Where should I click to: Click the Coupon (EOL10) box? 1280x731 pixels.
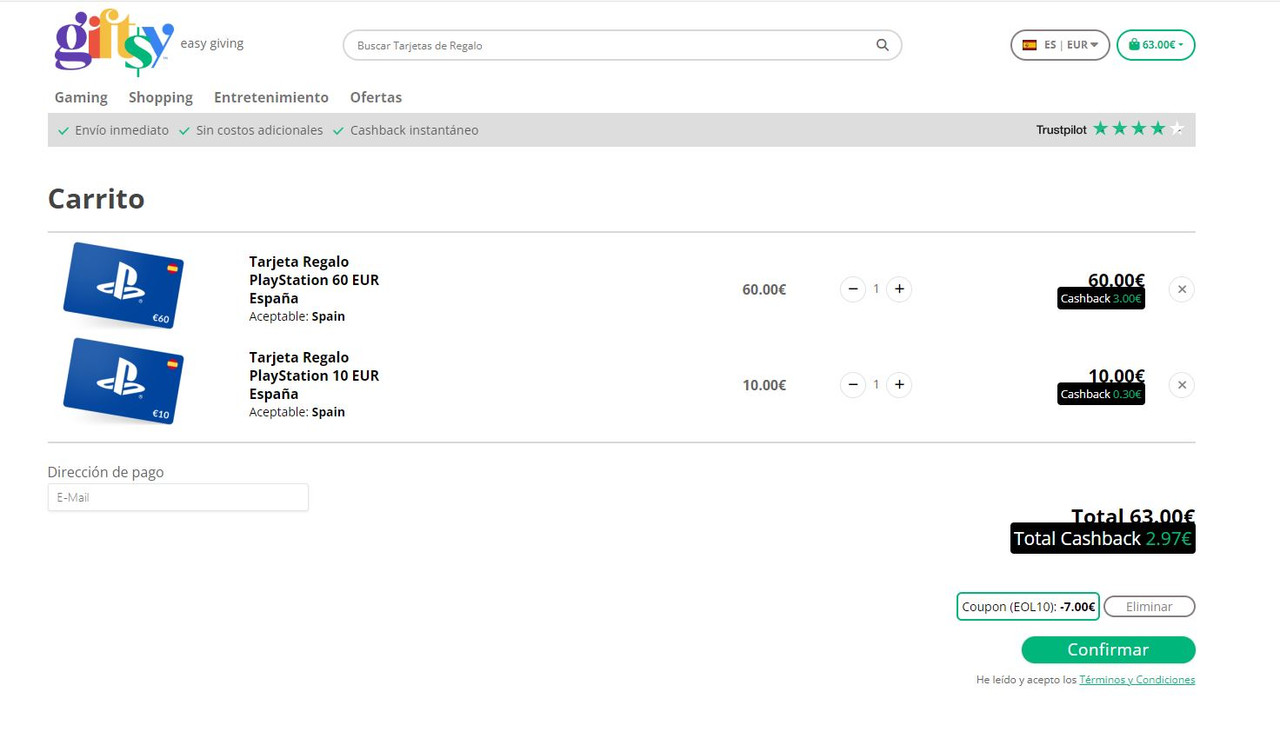(1028, 606)
